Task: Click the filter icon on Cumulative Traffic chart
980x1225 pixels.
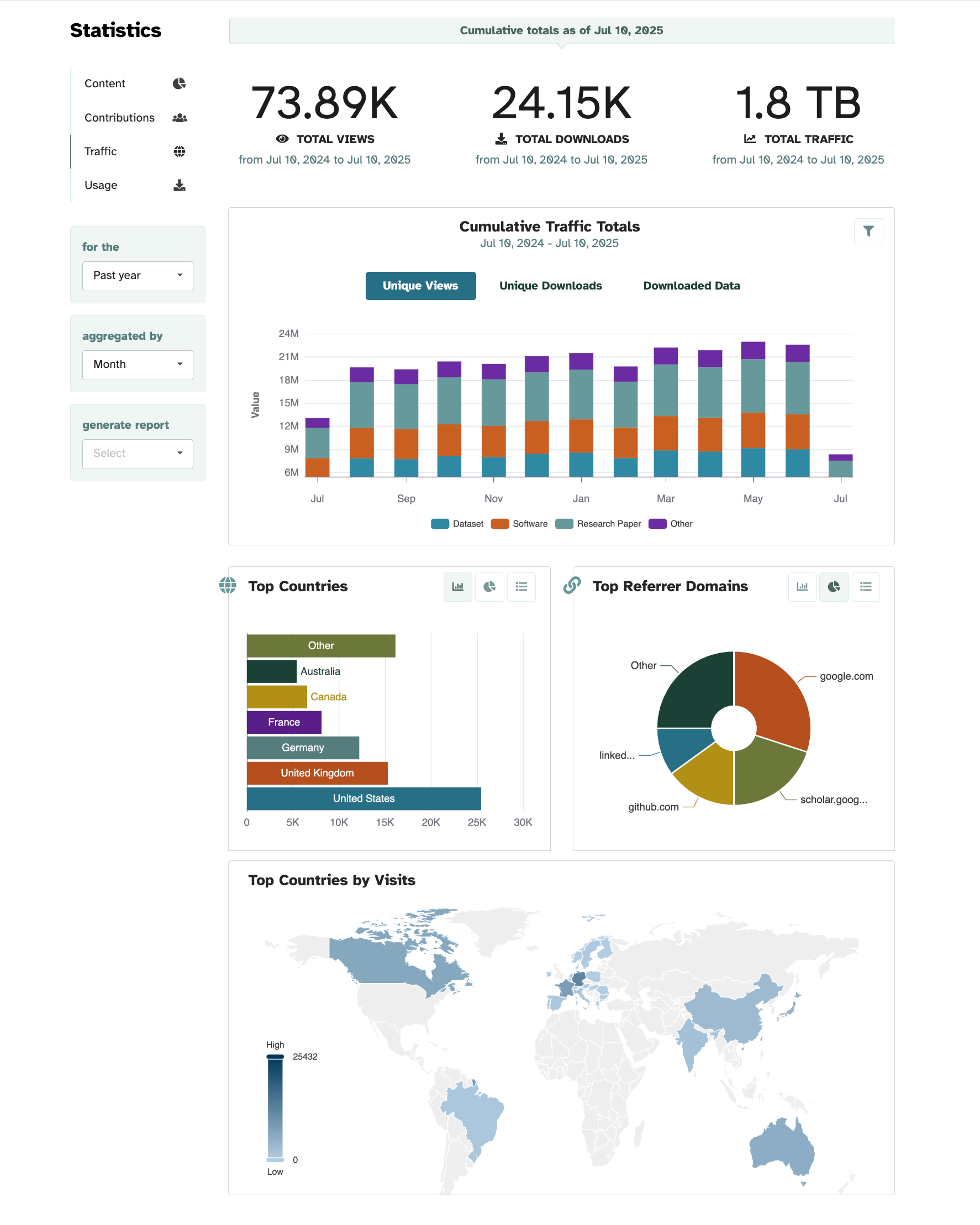Action: coord(867,232)
